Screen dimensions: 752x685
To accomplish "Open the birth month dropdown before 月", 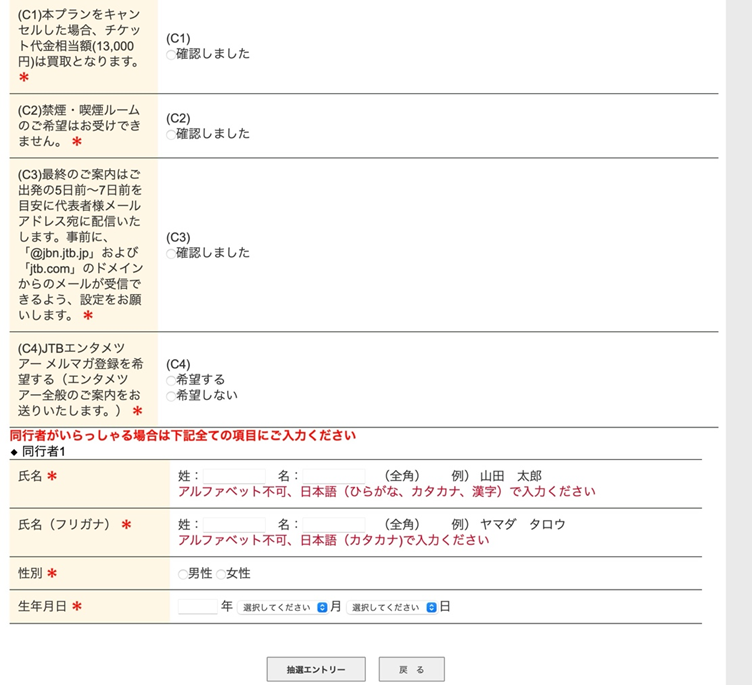I will pyautogui.click(x=283, y=607).
